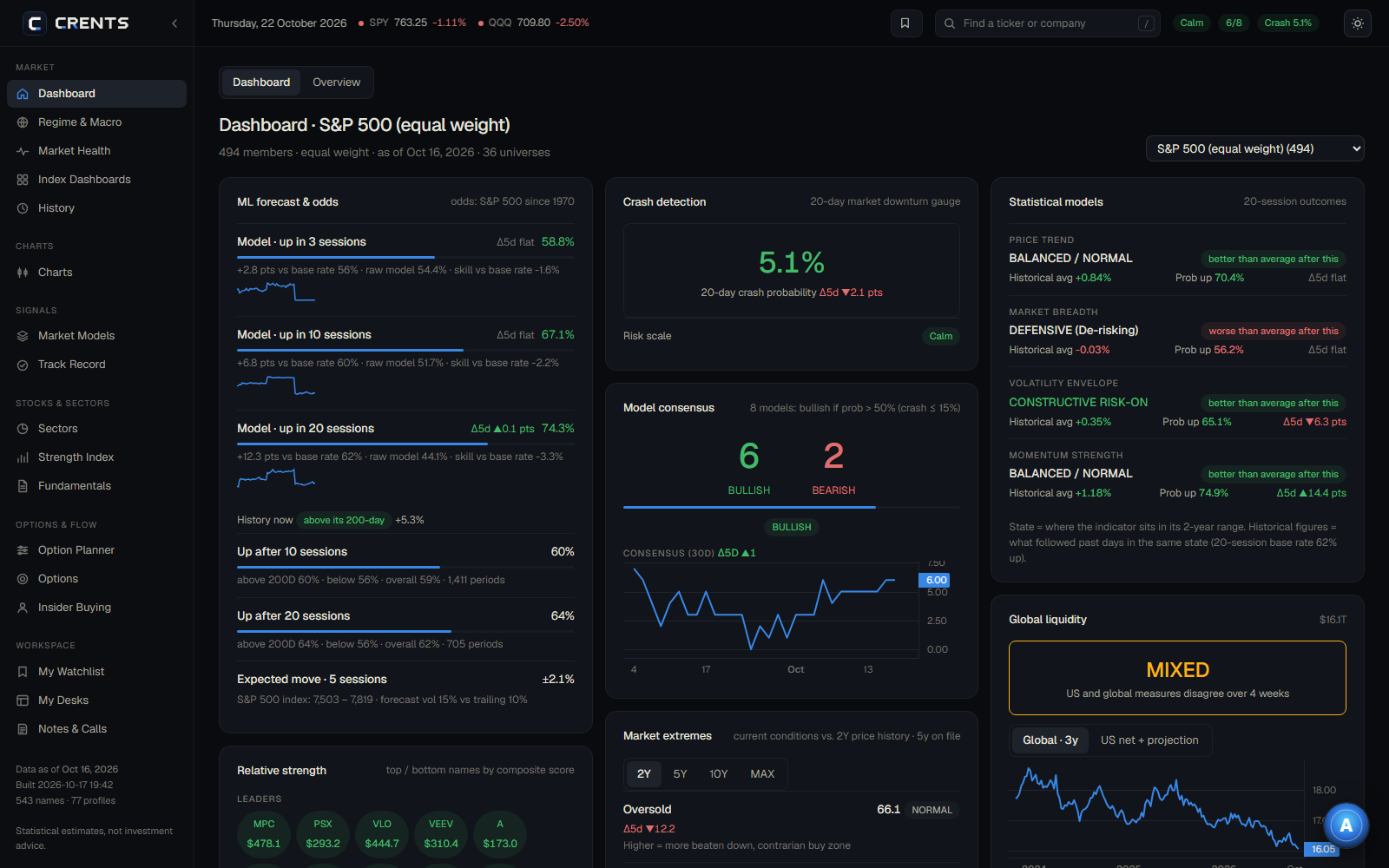Viewport: 1389px width, 868px height.
Task: Click the VEEV $310.4 leader bubble
Action: 441,834
